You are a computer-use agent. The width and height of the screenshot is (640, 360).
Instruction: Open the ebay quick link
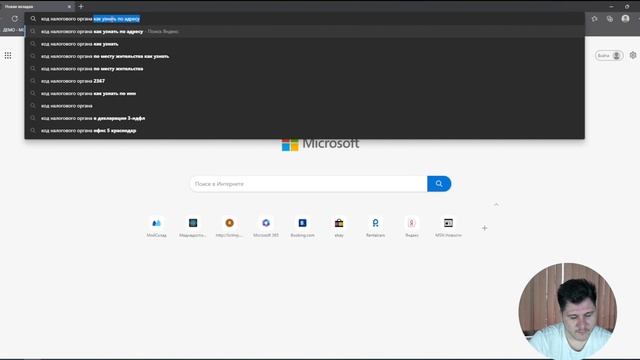[339, 227]
